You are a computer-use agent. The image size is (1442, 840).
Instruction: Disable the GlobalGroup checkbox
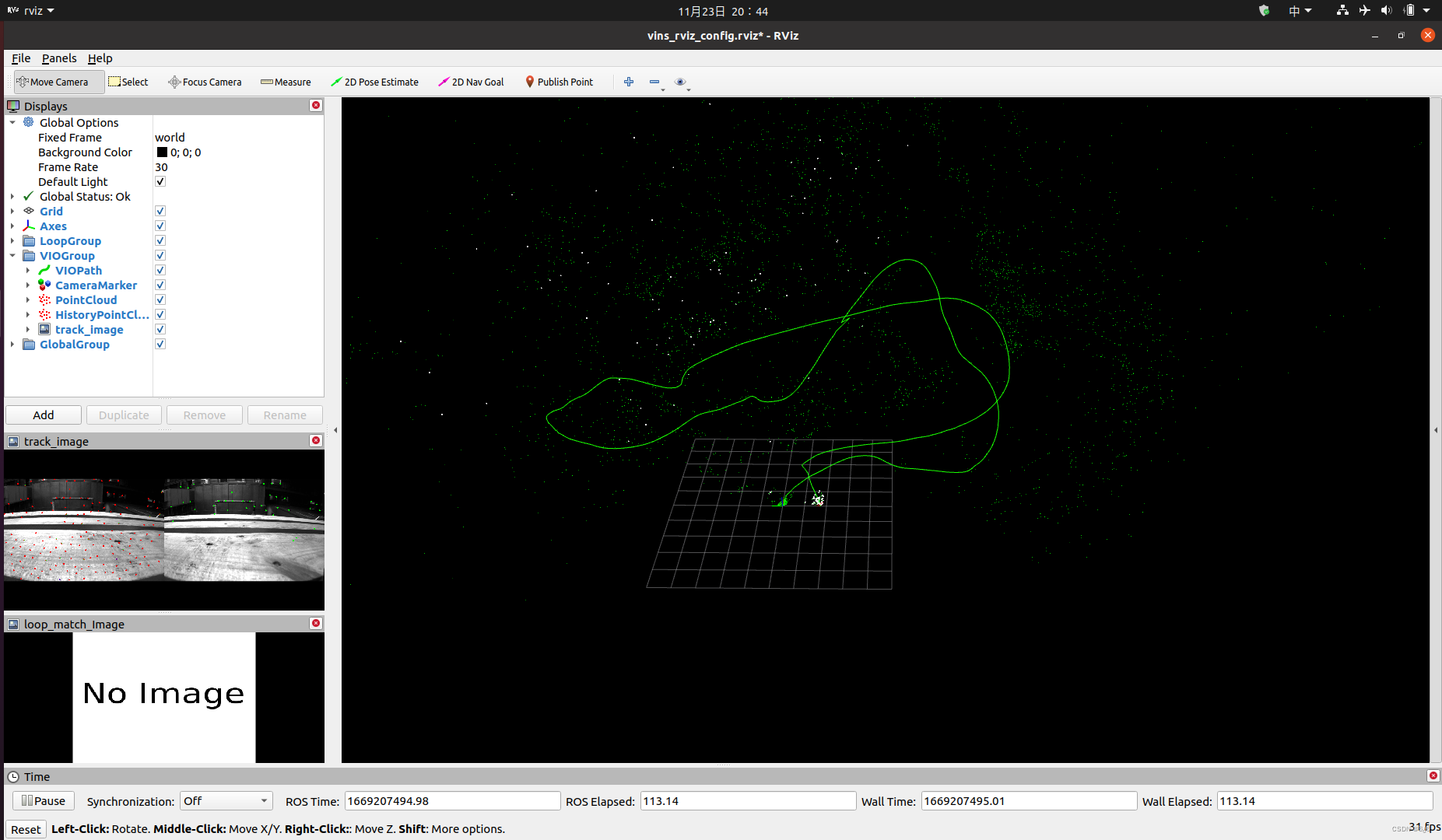pos(160,344)
